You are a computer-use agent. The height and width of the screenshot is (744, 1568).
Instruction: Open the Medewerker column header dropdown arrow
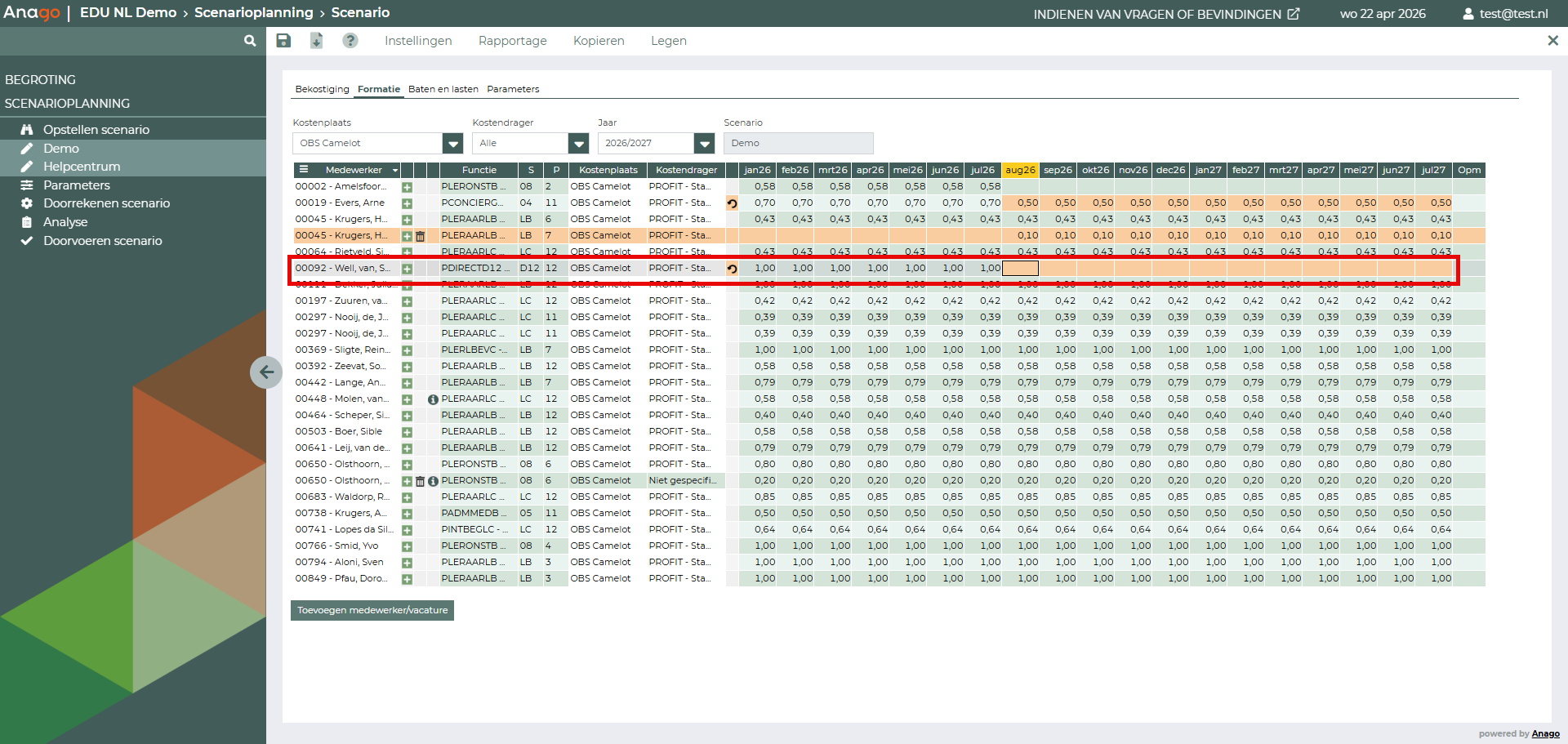395,171
